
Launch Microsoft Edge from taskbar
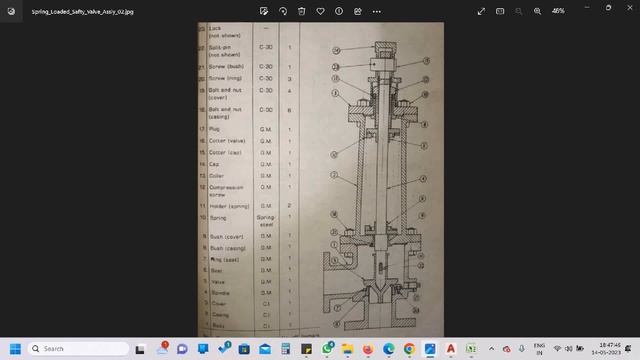click(389, 349)
